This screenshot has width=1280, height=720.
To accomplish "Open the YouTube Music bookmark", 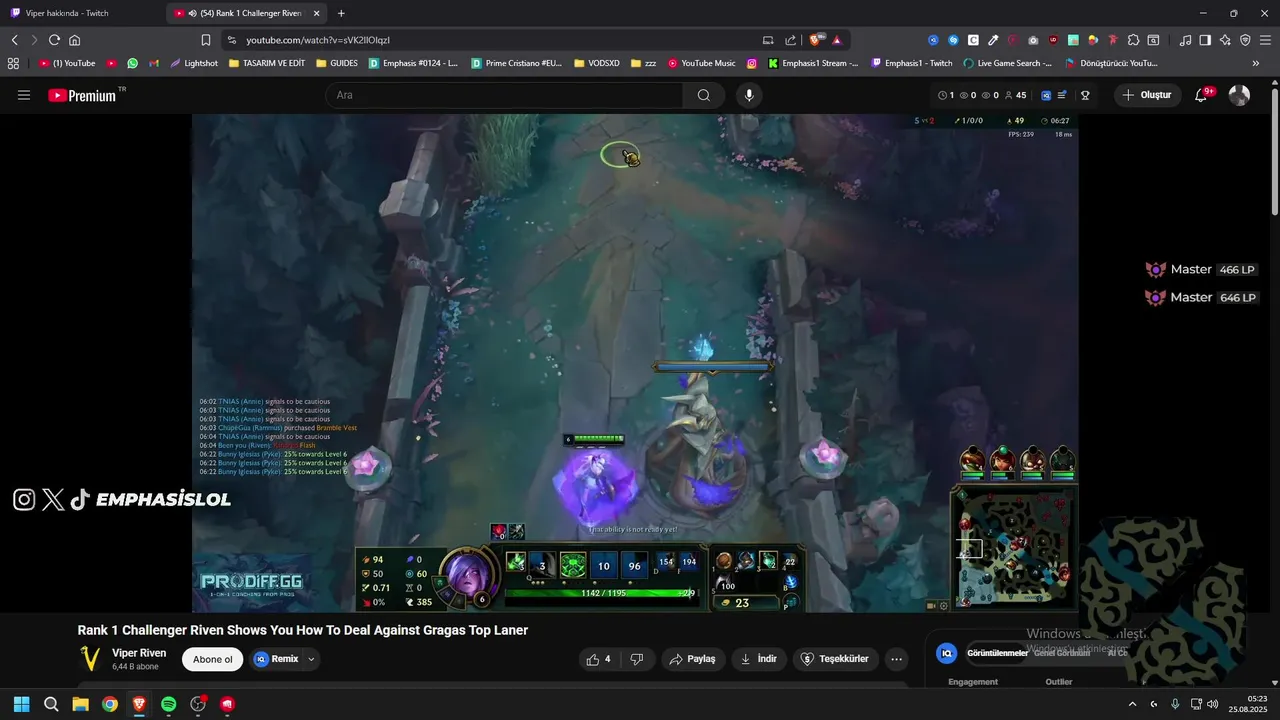I will coord(702,63).
